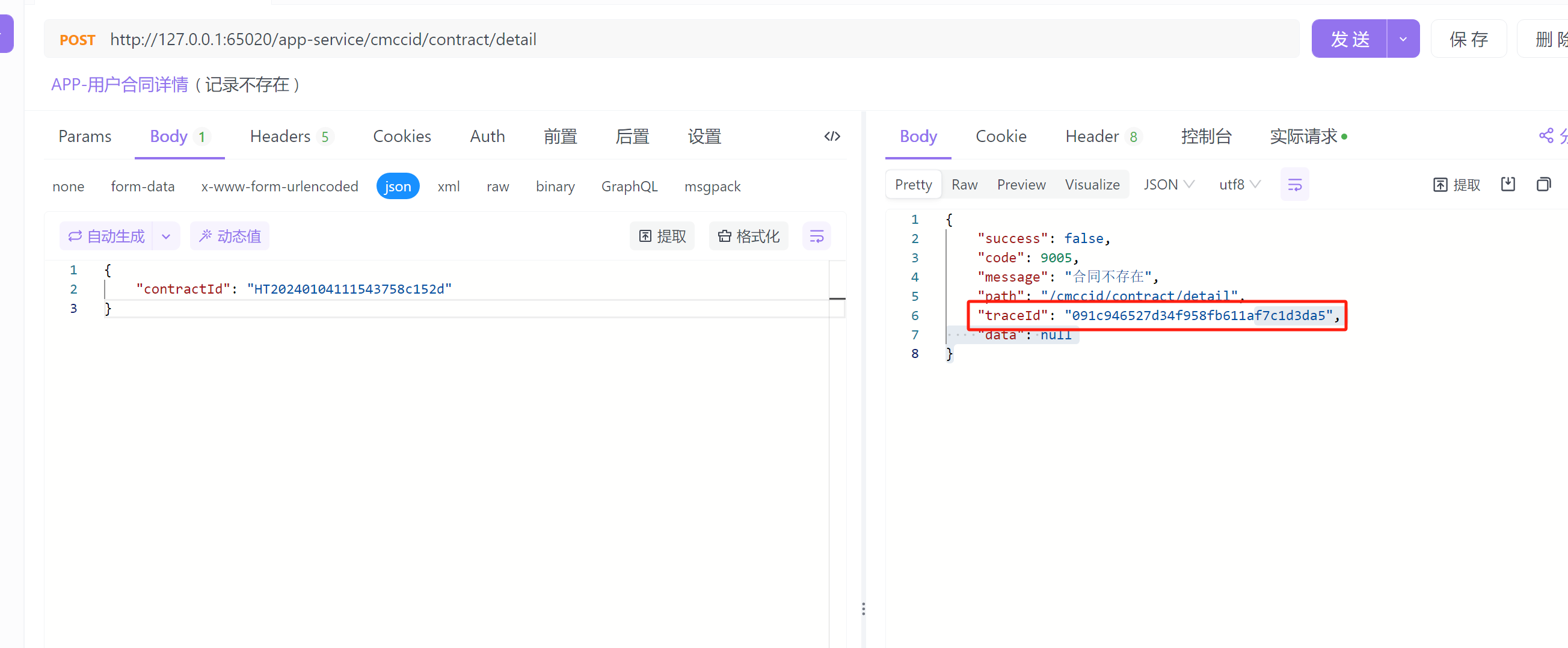Select the GraphQL body type
1568x648 pixels.
tap(629, 187)
